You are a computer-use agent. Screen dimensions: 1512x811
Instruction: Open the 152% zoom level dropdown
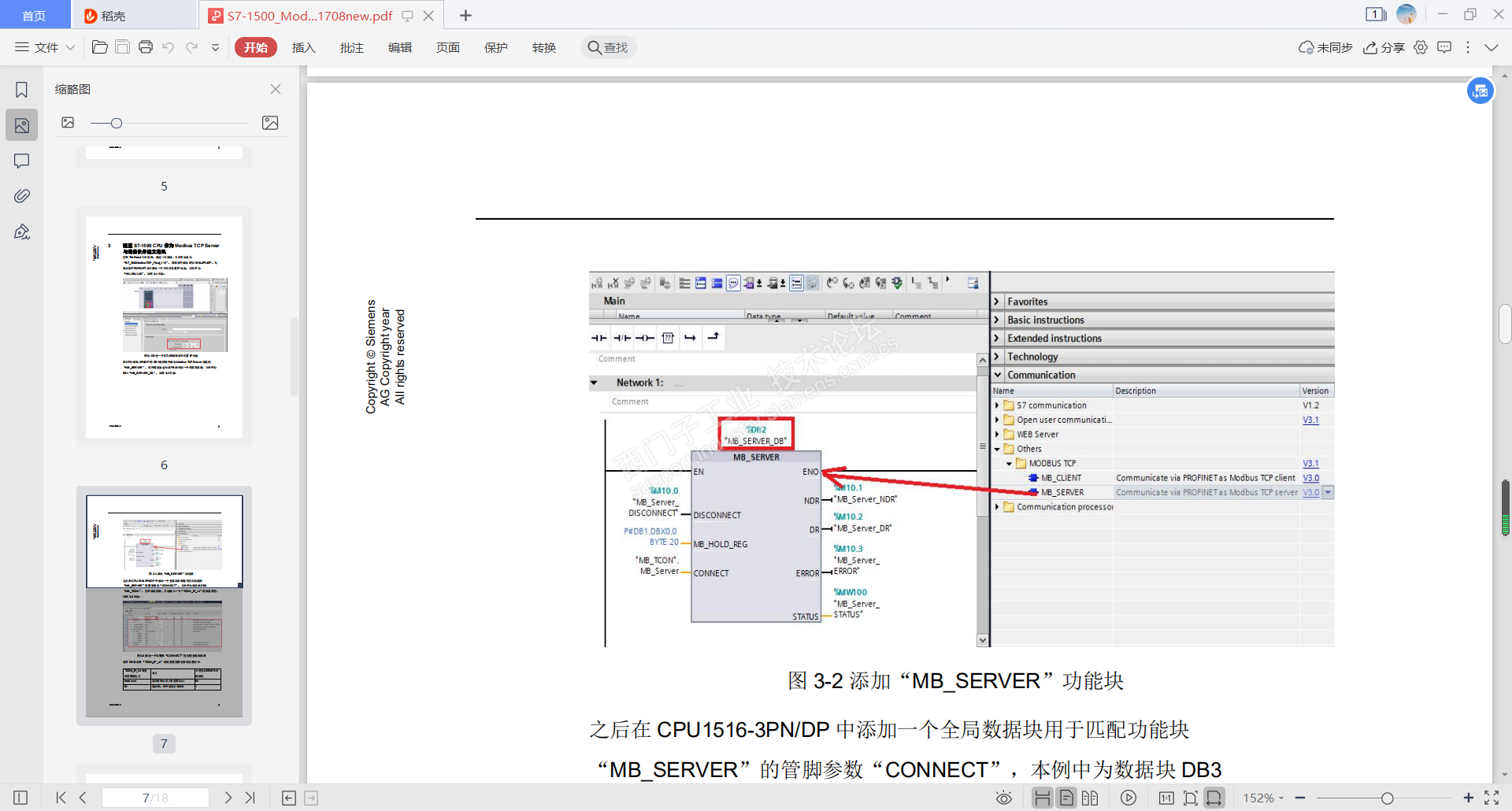coord(1263,798)
